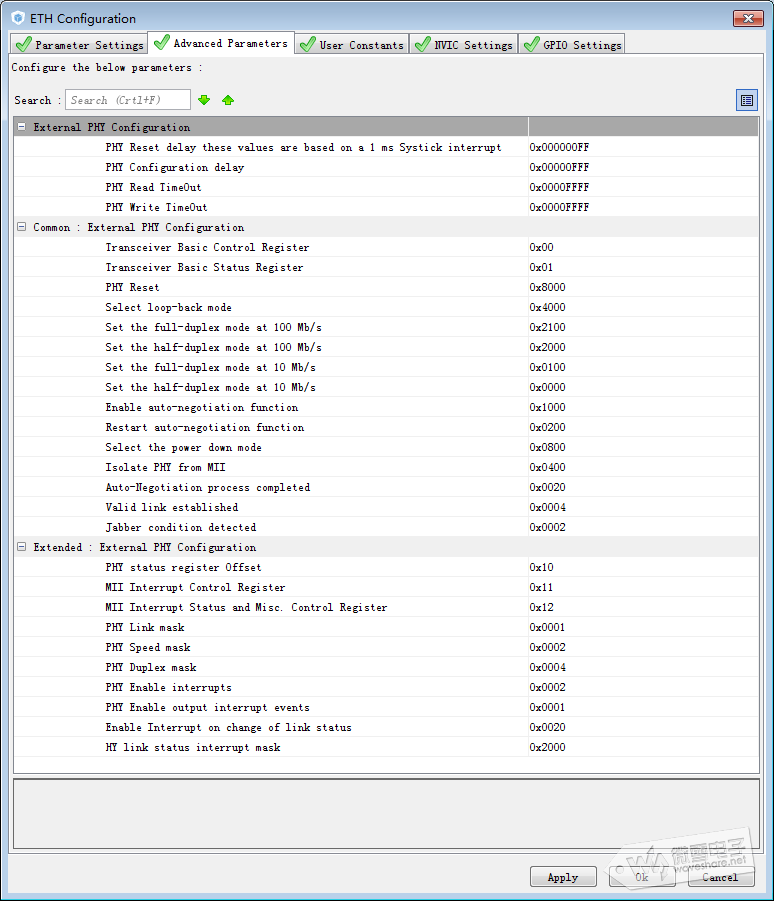Go to NVIC Settings tab
The width and height of the screenshot is (774, 901).
pyautogui.click(x=464, y=44)
